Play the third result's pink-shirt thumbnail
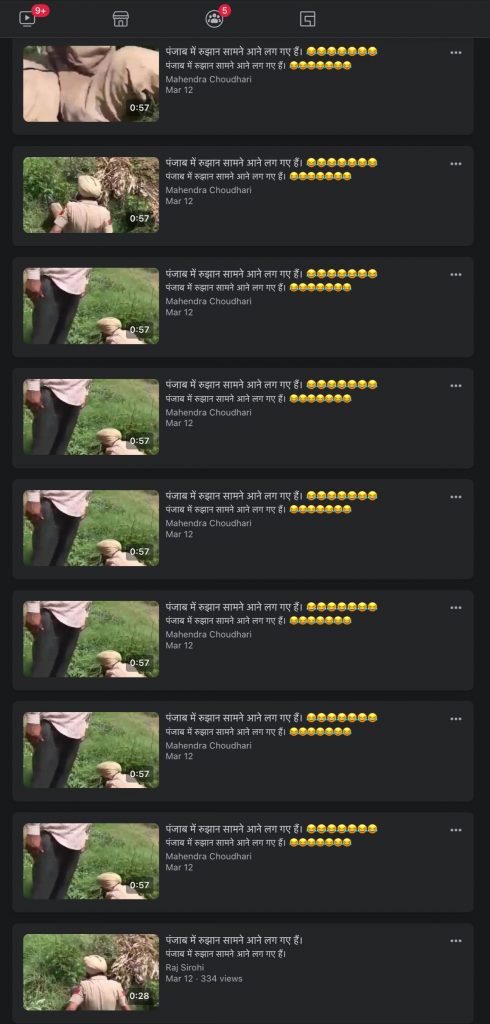The image size is (490, 1024). click(91, 306)
